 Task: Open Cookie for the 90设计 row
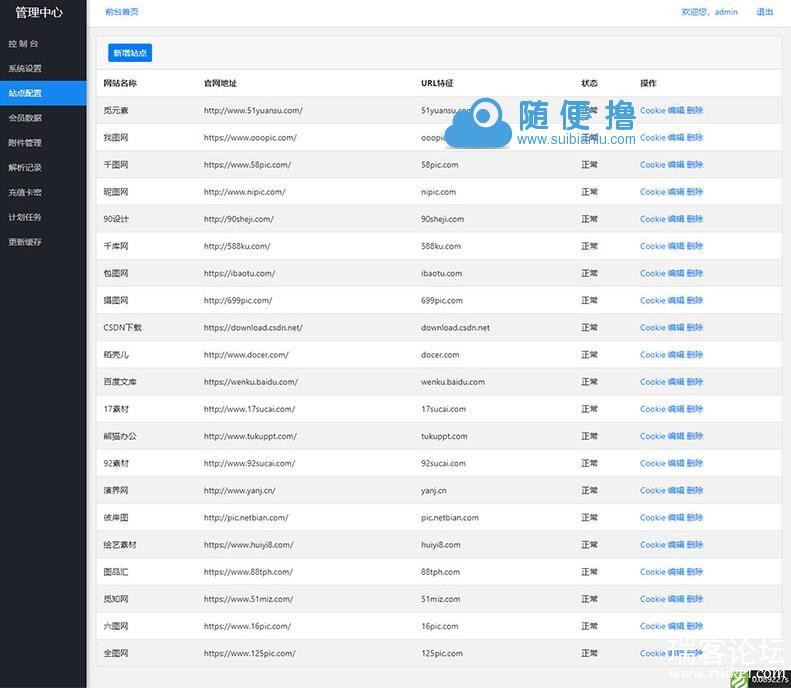[x=653, y=219]
